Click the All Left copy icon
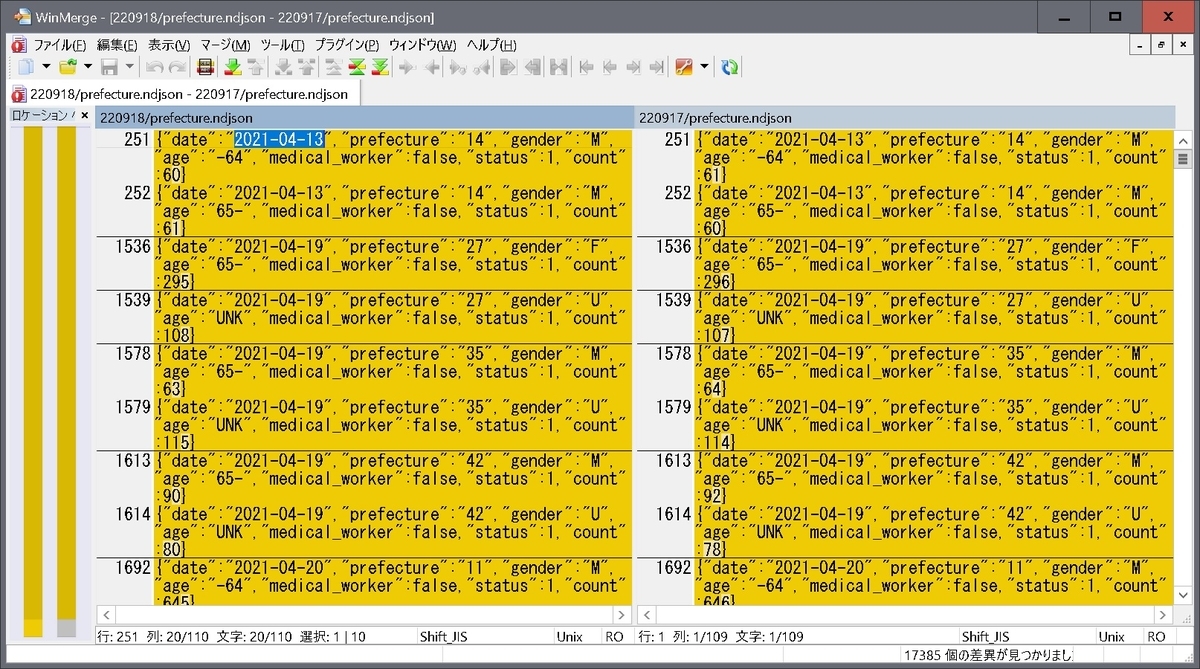 [x=533, y=67]
